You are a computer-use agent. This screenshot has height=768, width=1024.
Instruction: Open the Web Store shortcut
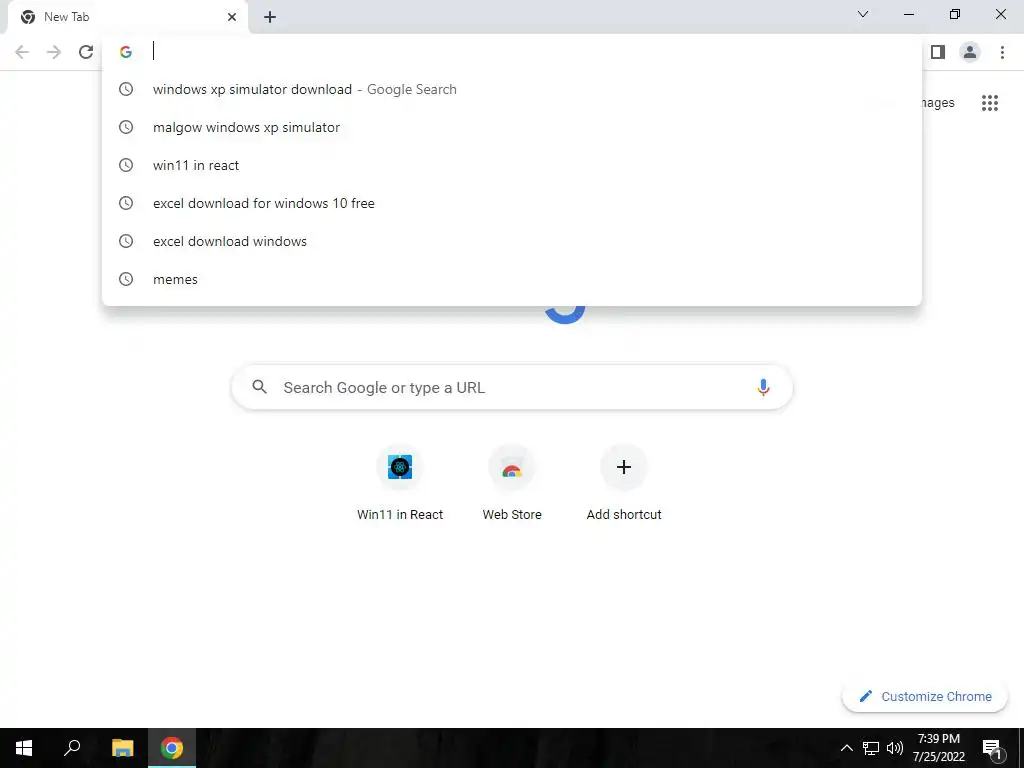[x=512, y=483]
